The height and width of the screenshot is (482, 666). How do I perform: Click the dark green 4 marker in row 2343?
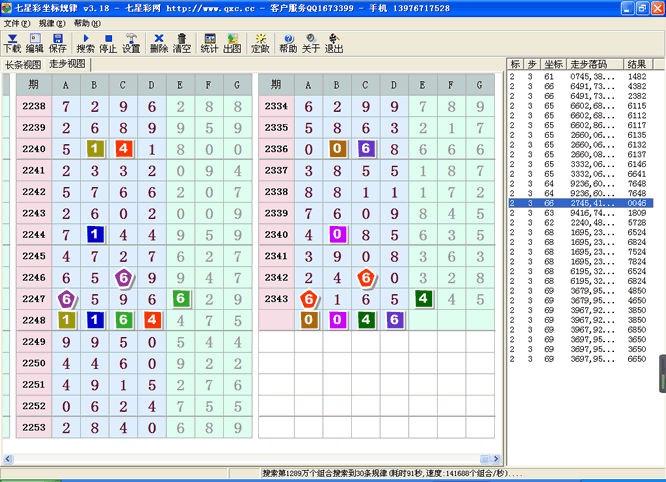click(423, 299)
